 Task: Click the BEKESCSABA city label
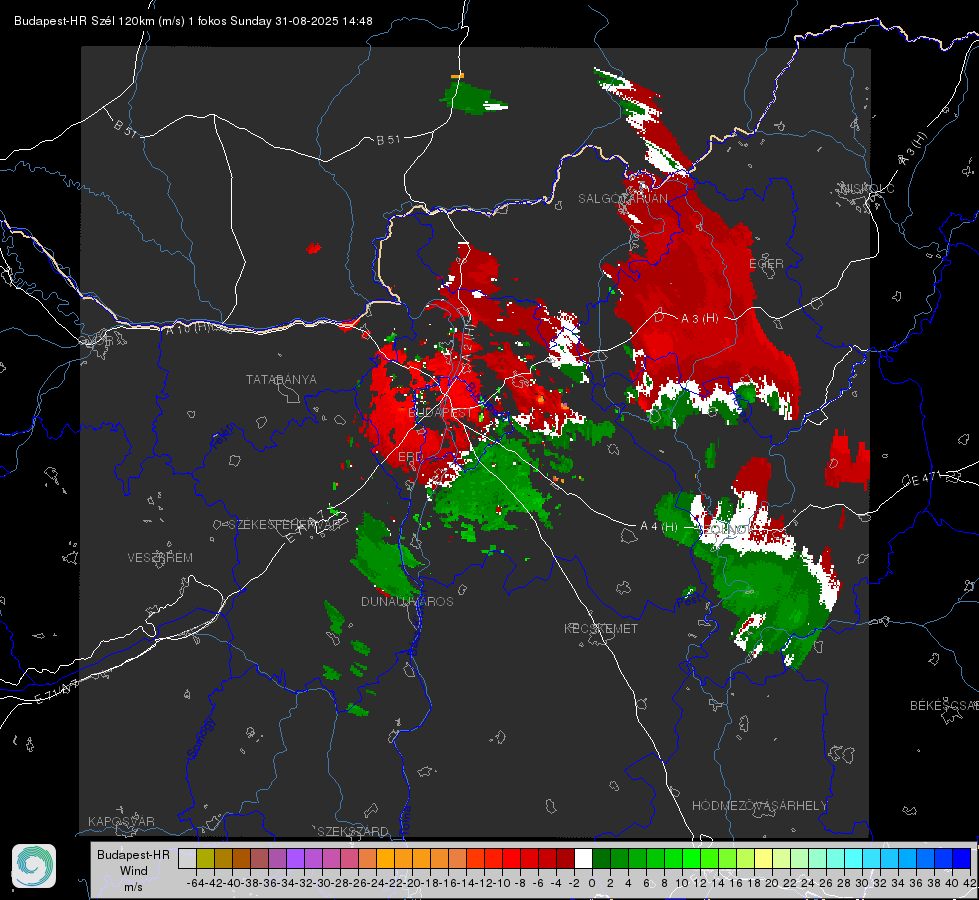pyautogui.click(x=944, y=706)
